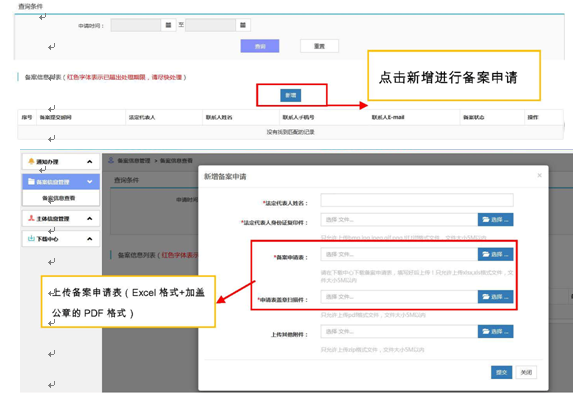This screenshot has height=395, width=582.
Task: Click the 备案申请表 file field
Action: click(x=399, y=254)
